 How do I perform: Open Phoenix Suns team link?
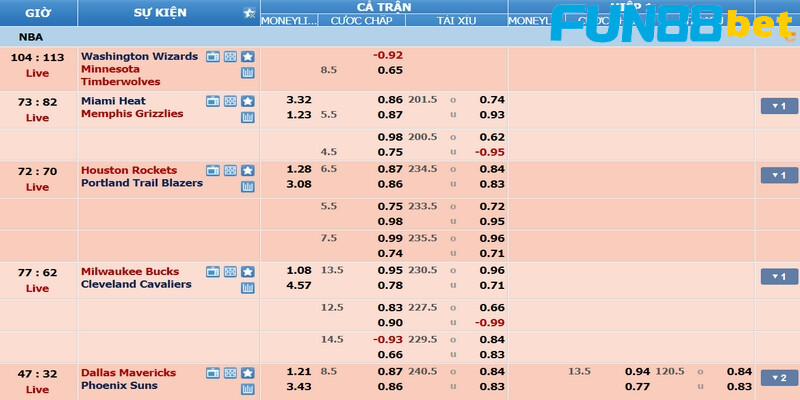click(119, 385)
